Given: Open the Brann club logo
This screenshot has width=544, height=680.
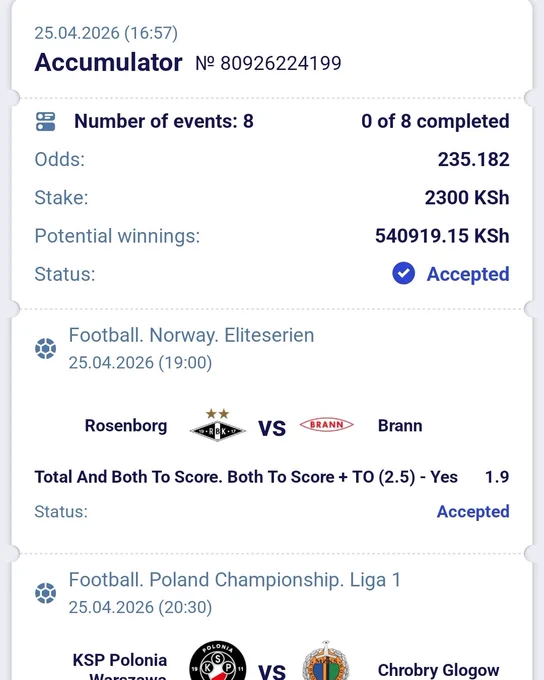Looking at the screenshot, I should point(327,425).
